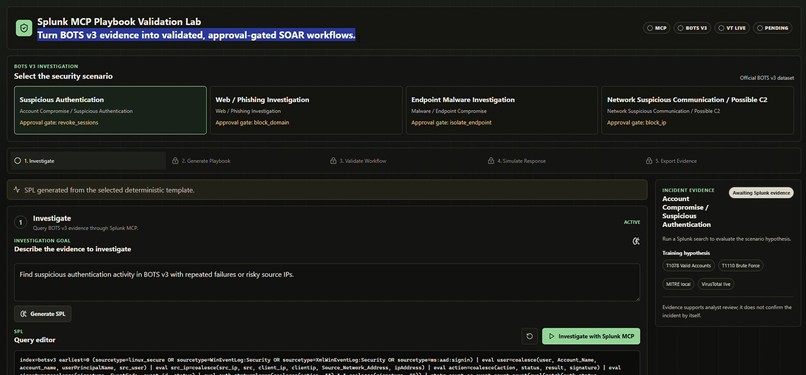The image size is (806, 375).
Task: Click the lock icon beside Validate Workflow
Action: click(x=333, y=161)
